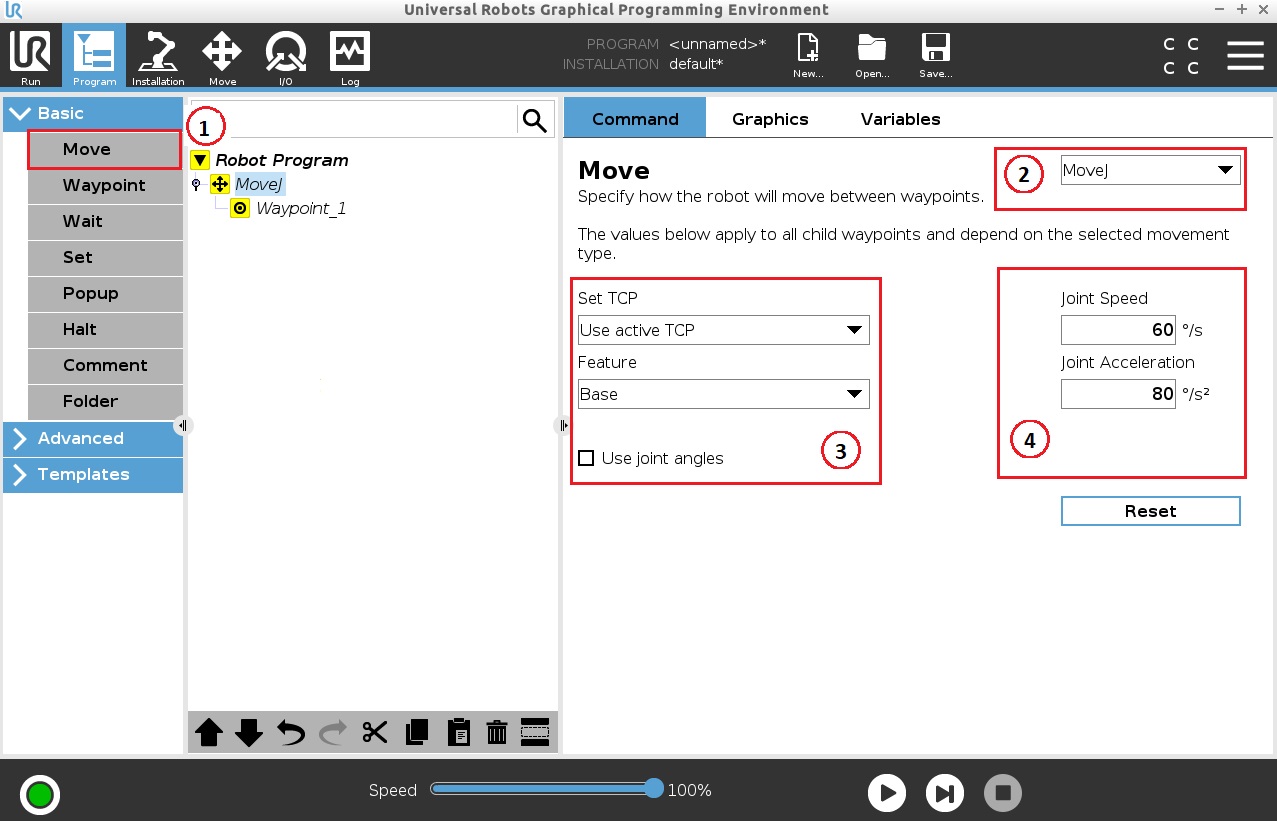Image resolution: width=1277 pixels, height=821 pixels.
Task: Step through program with Step button
Action: [944, 793]
